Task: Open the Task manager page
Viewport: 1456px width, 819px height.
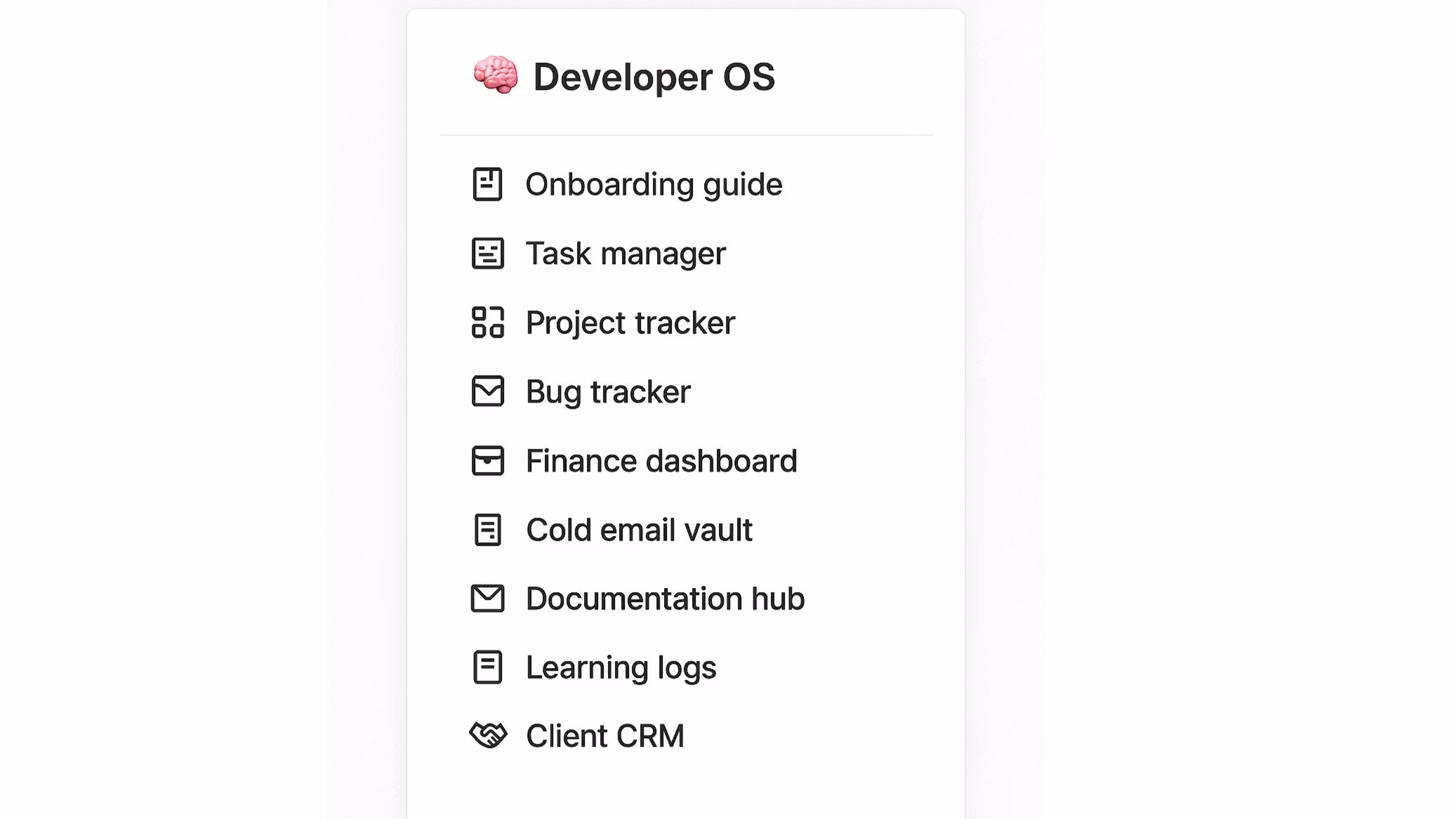Action: pos(626,254)
